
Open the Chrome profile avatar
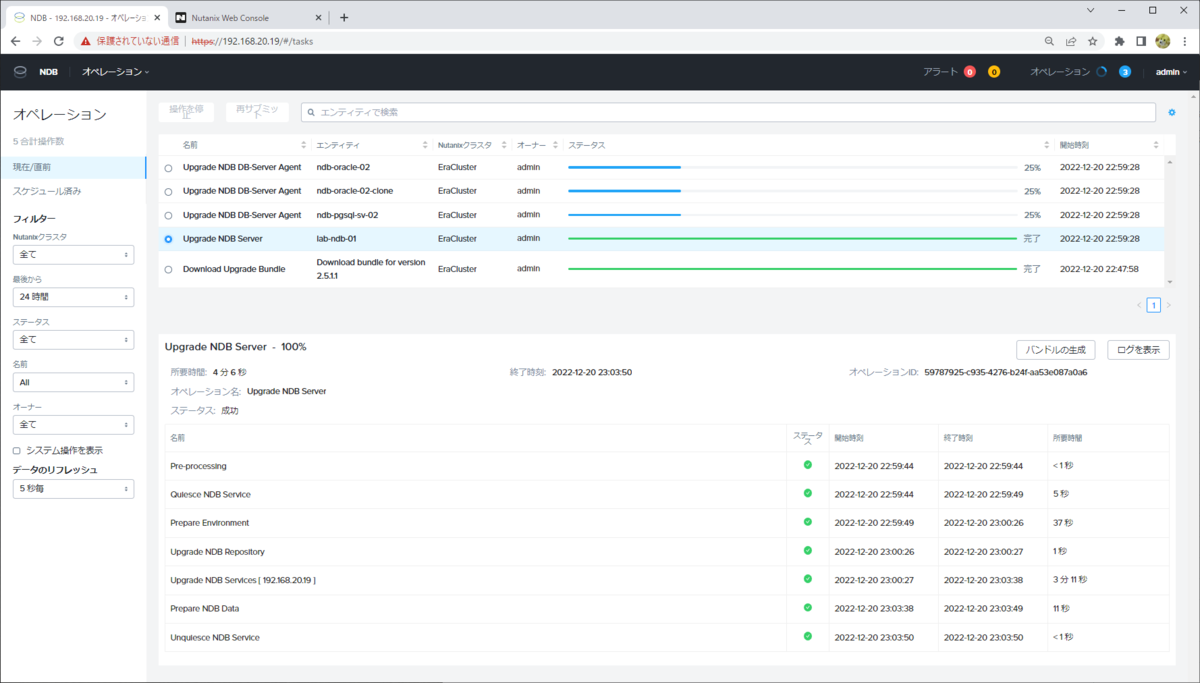click(1163, 41)
